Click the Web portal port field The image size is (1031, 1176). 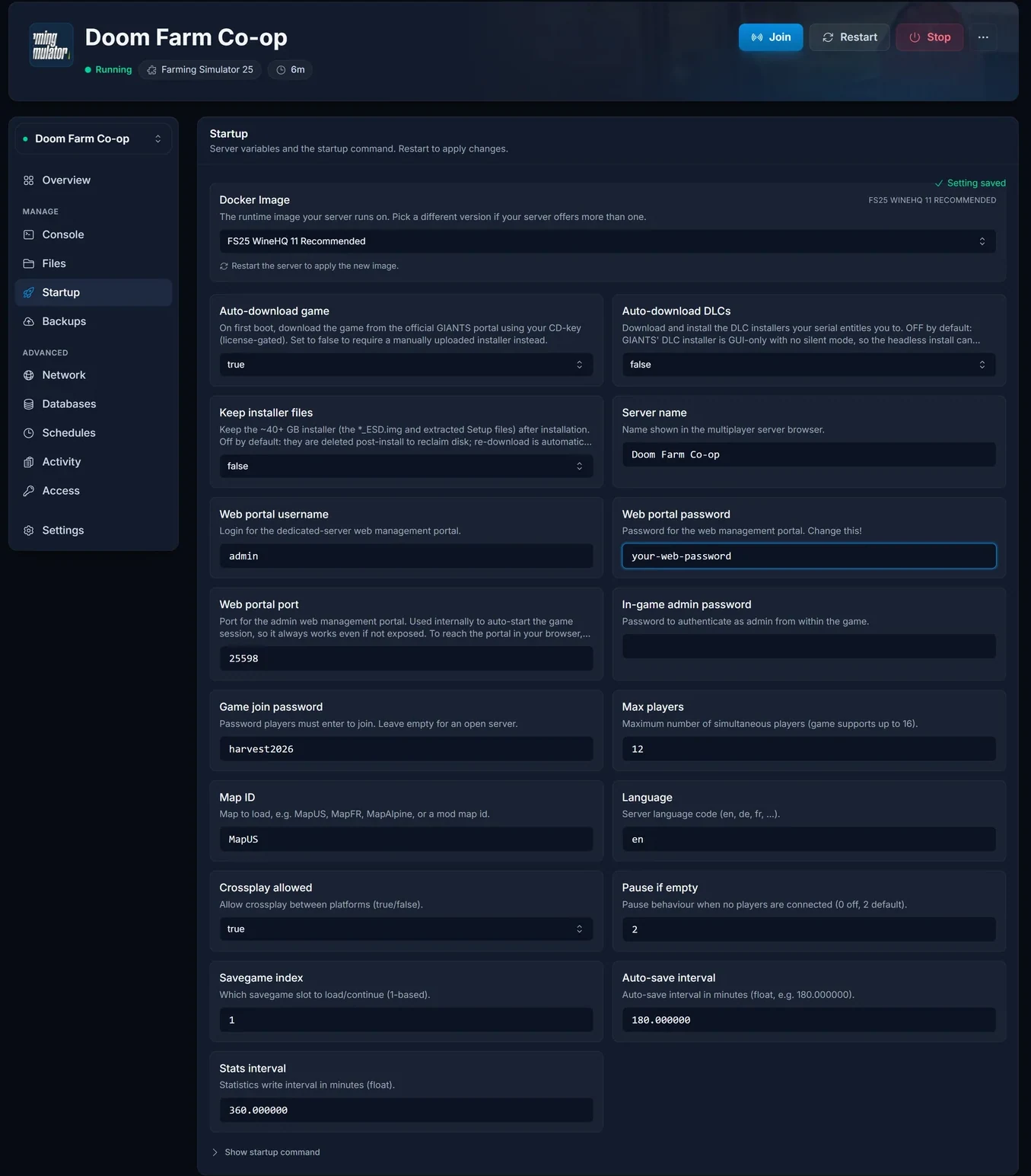pos(406,658)
